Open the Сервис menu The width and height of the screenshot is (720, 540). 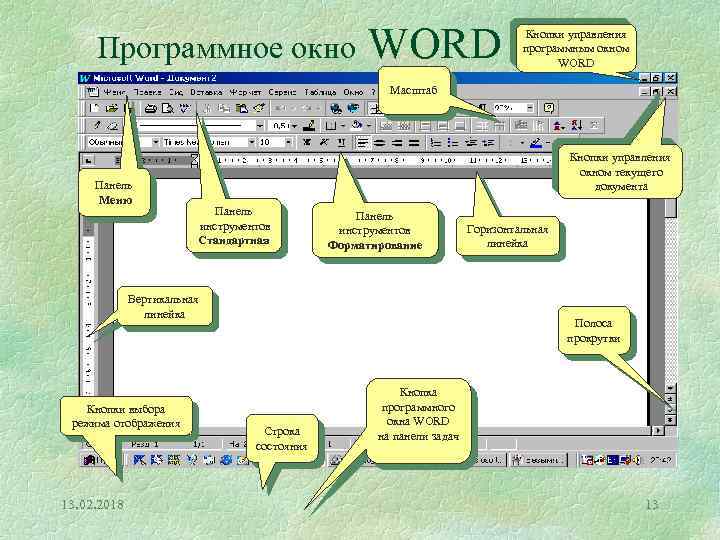point(282,92)
